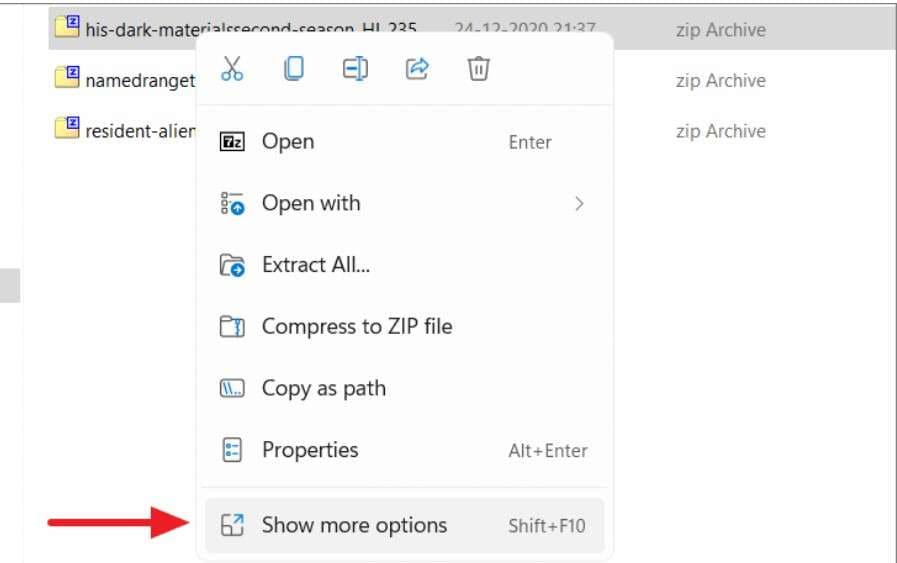
Task: Click the zip icon beside the namedrange file
Action: point(67,78)
